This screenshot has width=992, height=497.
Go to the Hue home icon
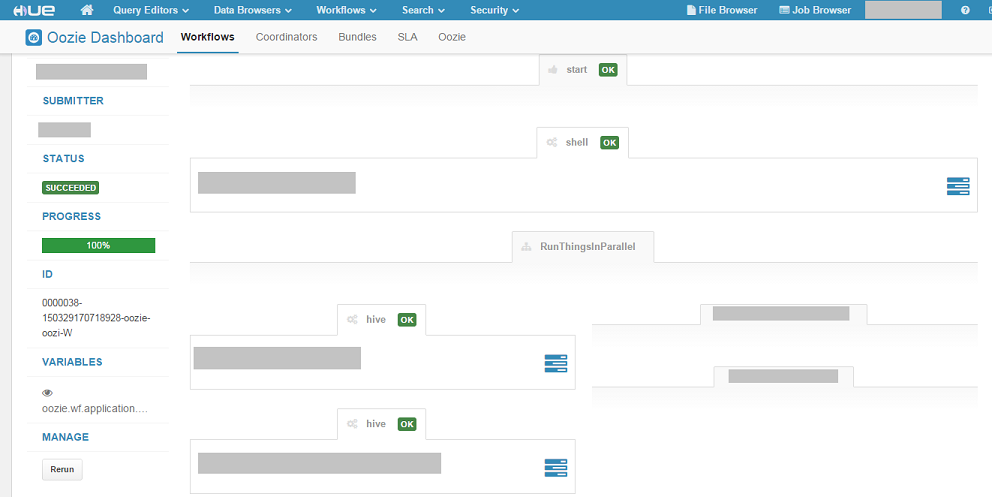[87, 10]
